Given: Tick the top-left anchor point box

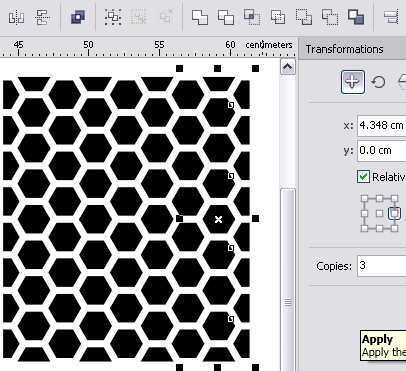Looking at the screenshot, I should coord(364,199).
